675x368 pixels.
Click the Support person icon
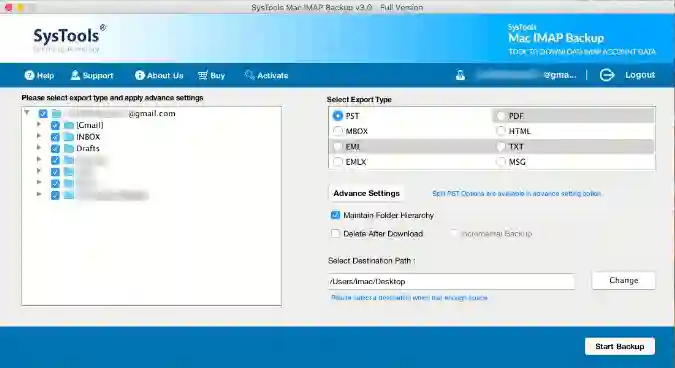point(75,75)
